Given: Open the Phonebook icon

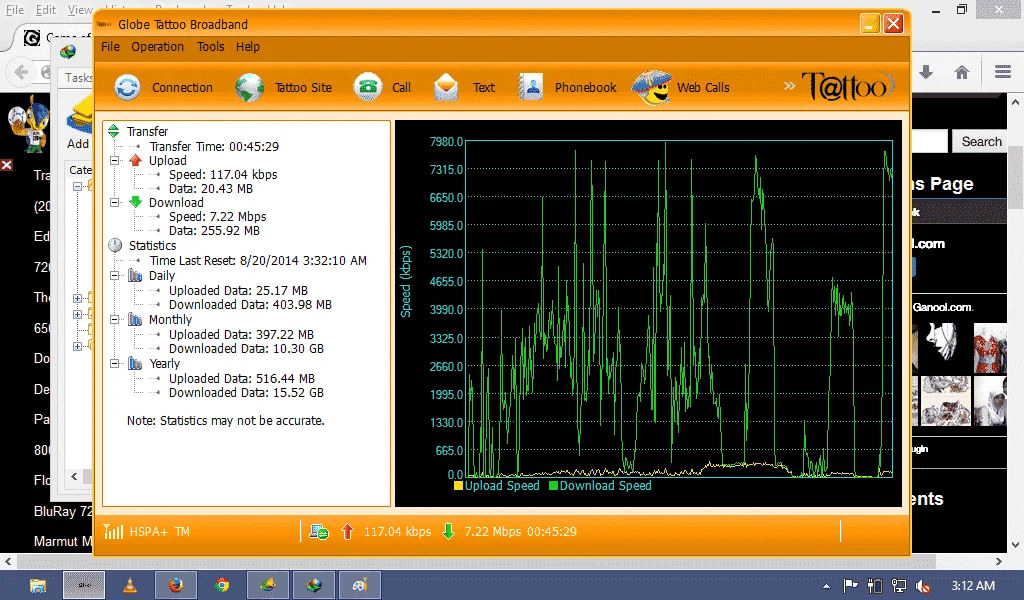Looking at the screenshot, I should point(530,87).
